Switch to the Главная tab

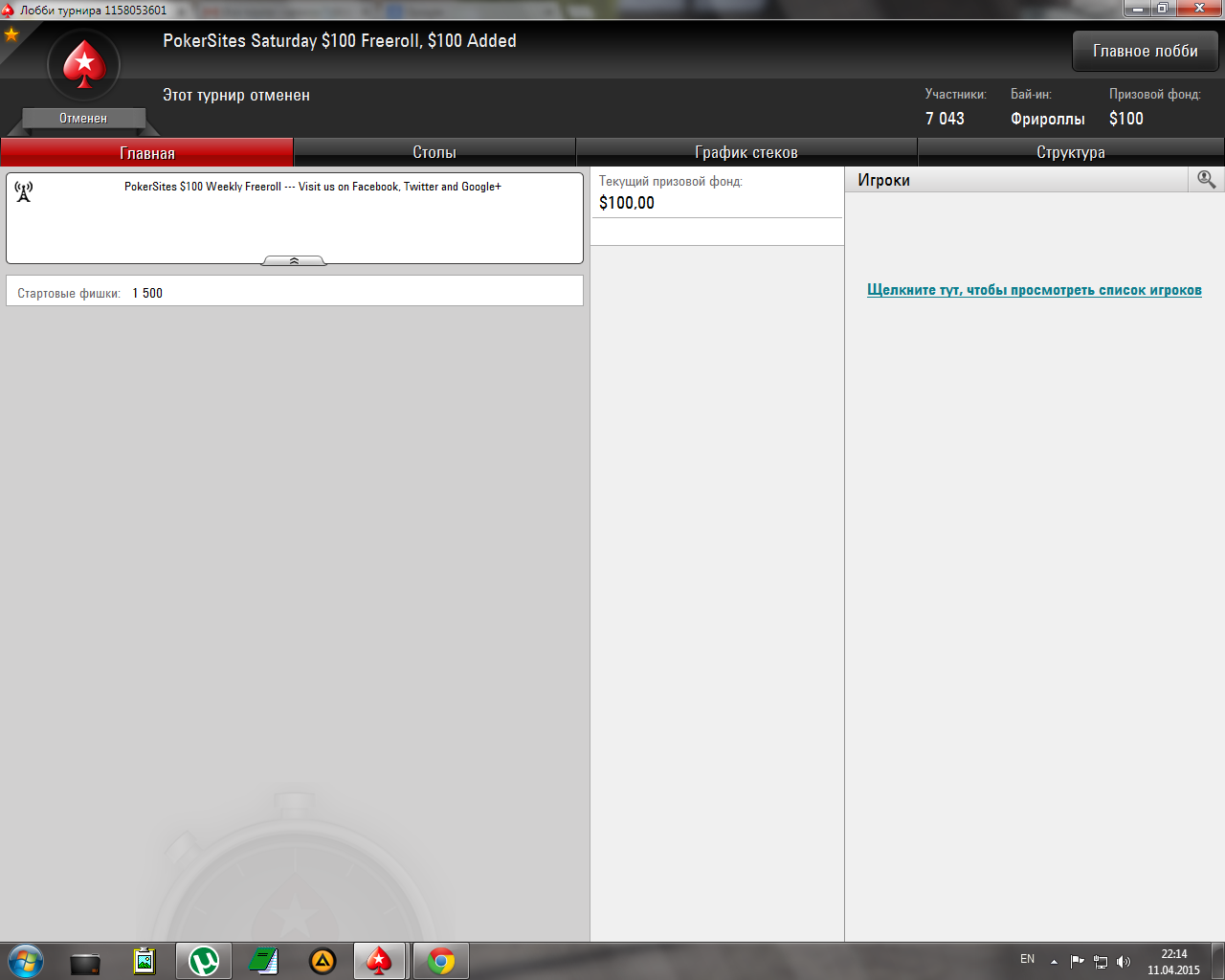click(147, 152)
